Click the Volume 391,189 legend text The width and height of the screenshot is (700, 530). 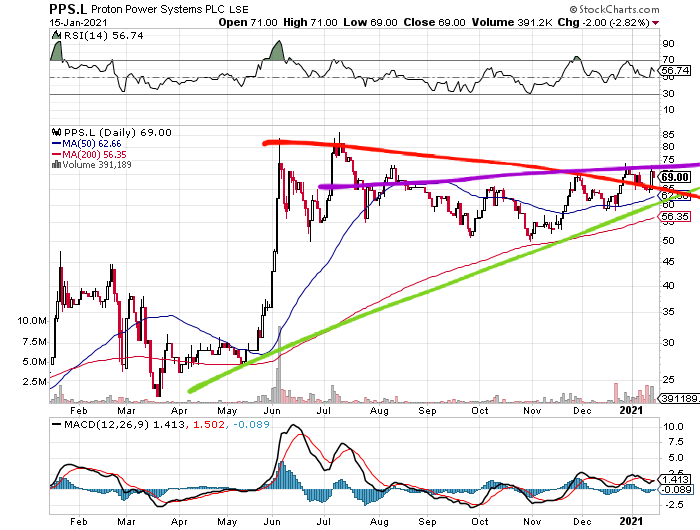(97, 164)
